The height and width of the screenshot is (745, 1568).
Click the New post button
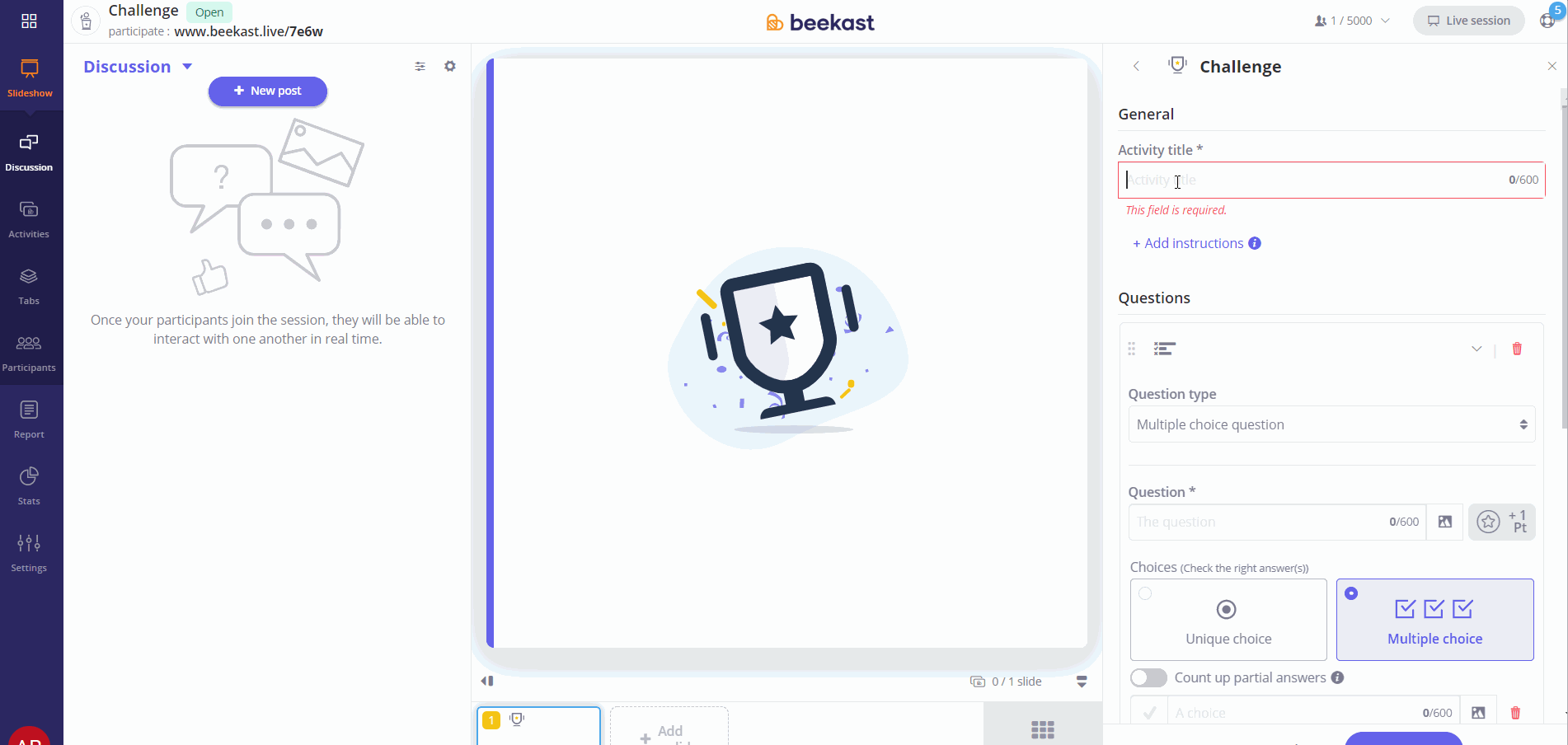coord(268,91)
